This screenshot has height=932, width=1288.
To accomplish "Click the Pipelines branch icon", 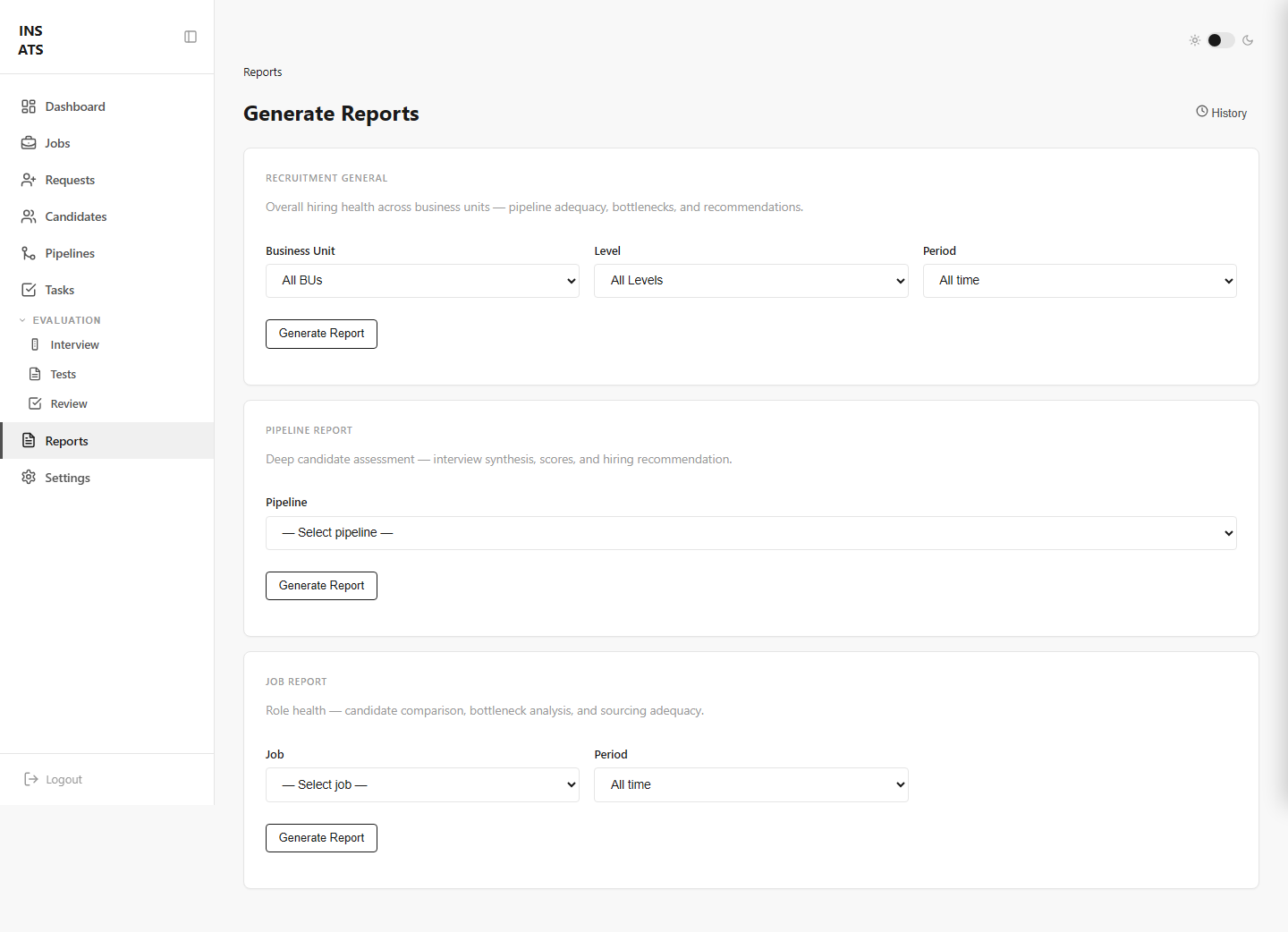I will pyautogui.click(x=29, y=253).
